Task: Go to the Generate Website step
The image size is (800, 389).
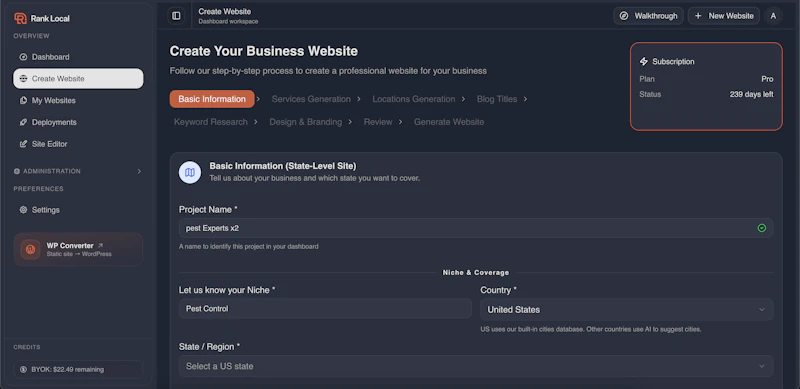Action: pyautogui.click(x=449, y=122)
